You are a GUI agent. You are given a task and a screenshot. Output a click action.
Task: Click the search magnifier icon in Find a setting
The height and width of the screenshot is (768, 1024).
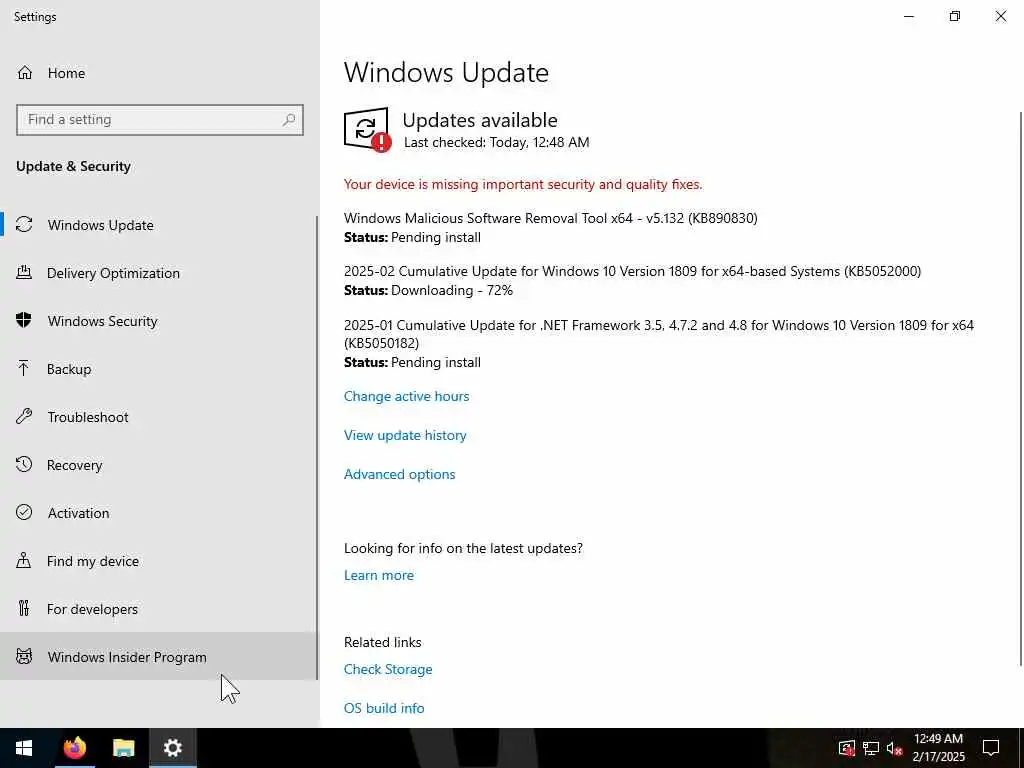(289, 120)
